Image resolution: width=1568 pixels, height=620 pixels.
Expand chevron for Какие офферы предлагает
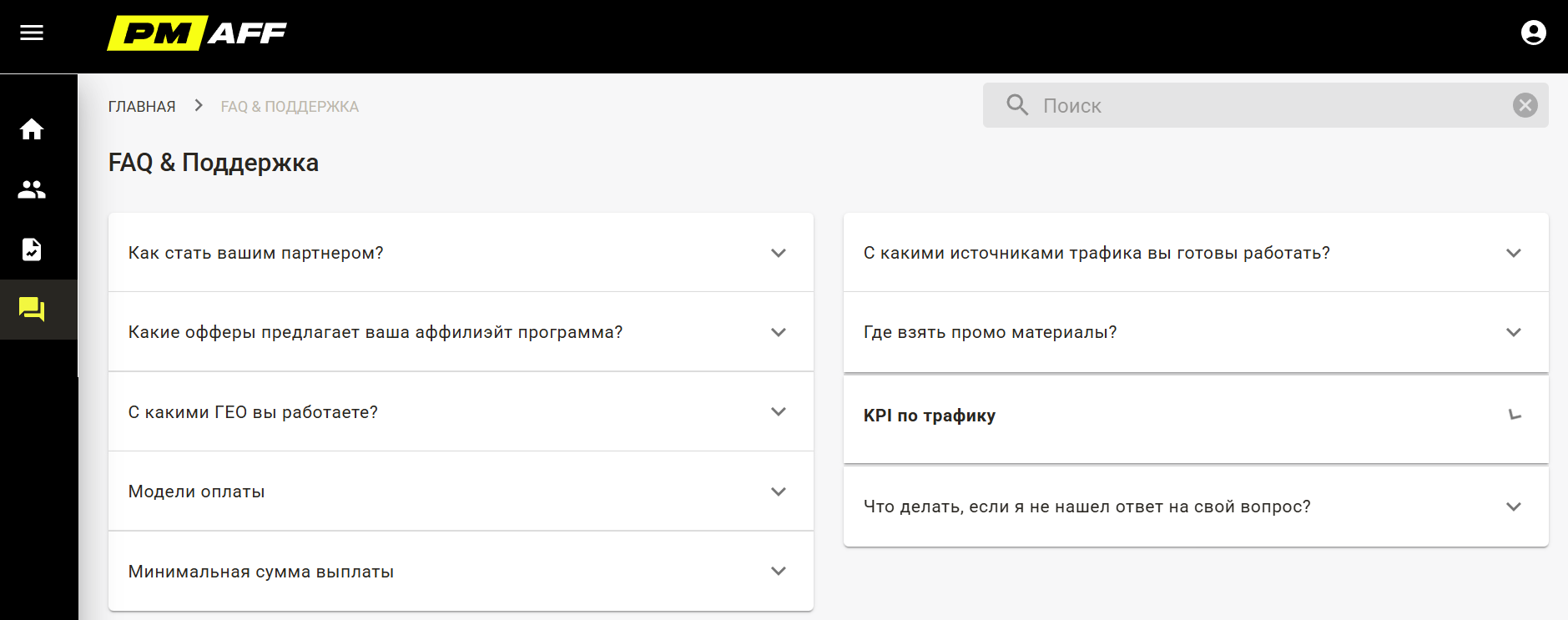779,332
